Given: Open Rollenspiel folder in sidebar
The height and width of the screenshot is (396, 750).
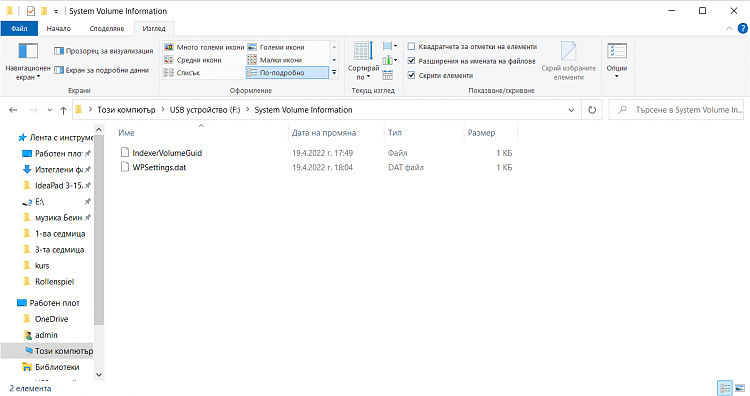Looking at the screenshot, I should point(49,282).
